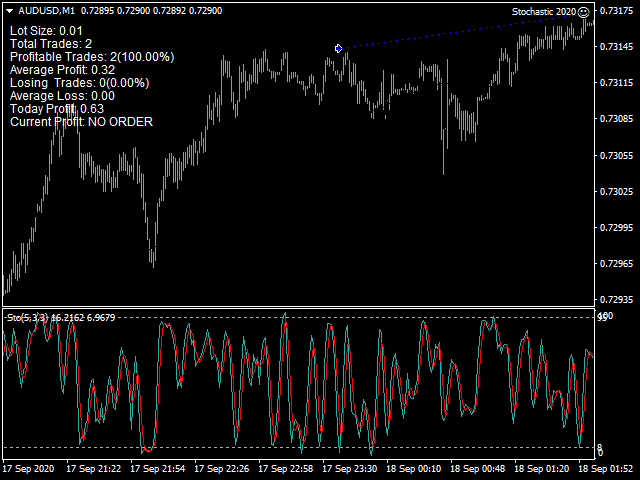Select the "AUDUSD,M1" symbol label
Screen dimensions: 640x480
[47, 11]
